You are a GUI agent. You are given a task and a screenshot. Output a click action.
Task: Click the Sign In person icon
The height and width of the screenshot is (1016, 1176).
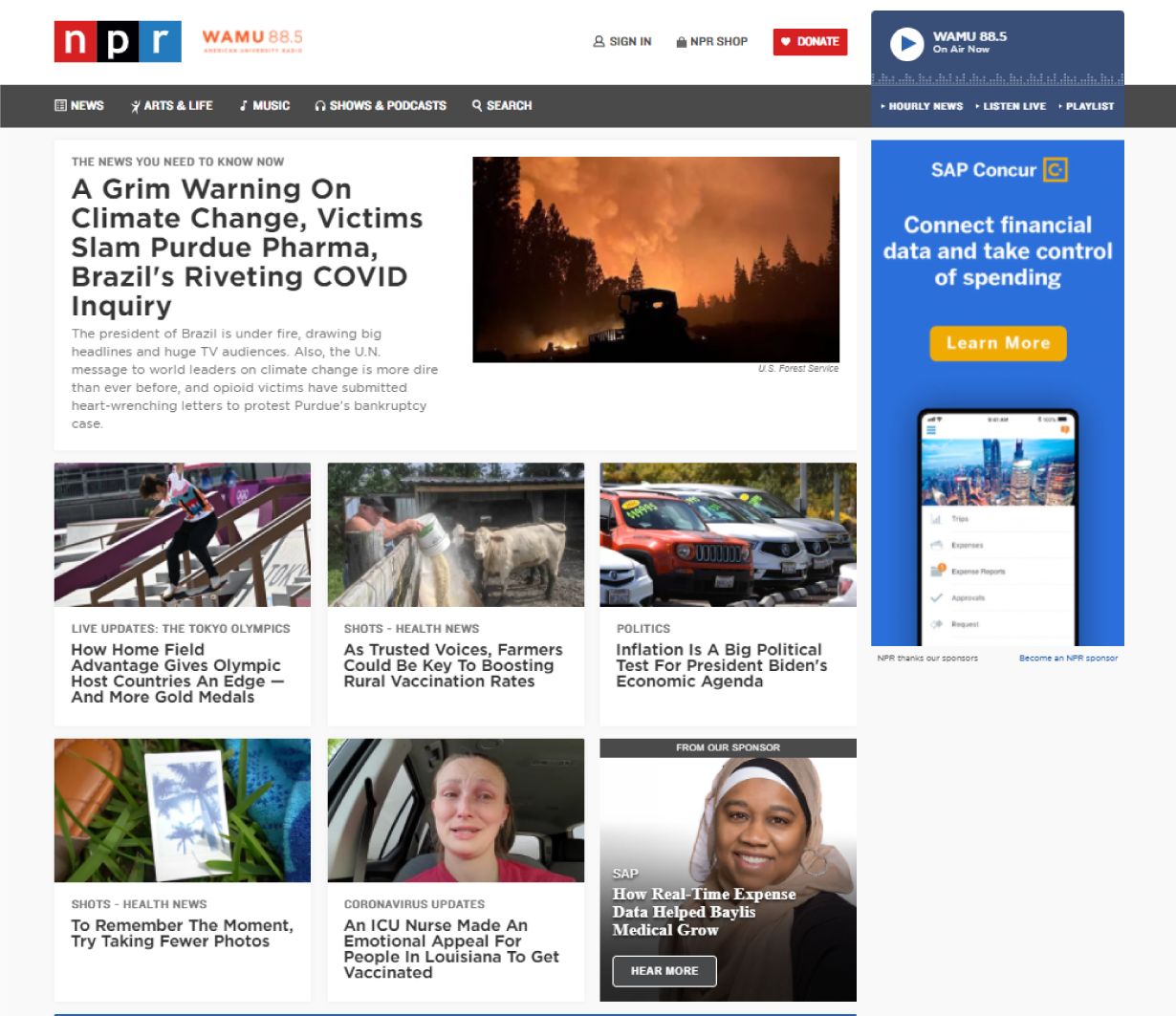click(x=599, y=42)
